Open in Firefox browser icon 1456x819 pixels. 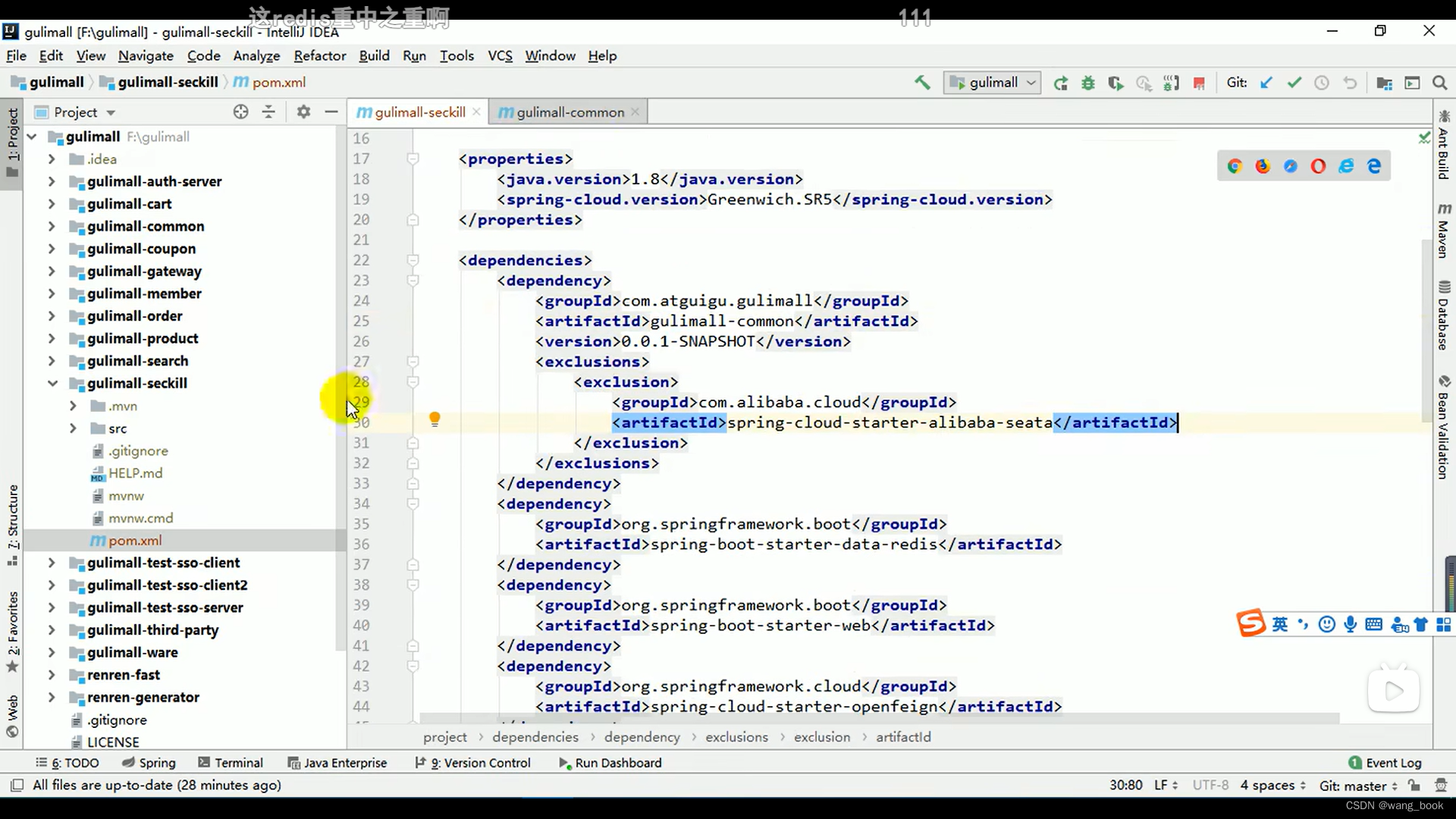pyautogui.click(x=1263, y=166)
